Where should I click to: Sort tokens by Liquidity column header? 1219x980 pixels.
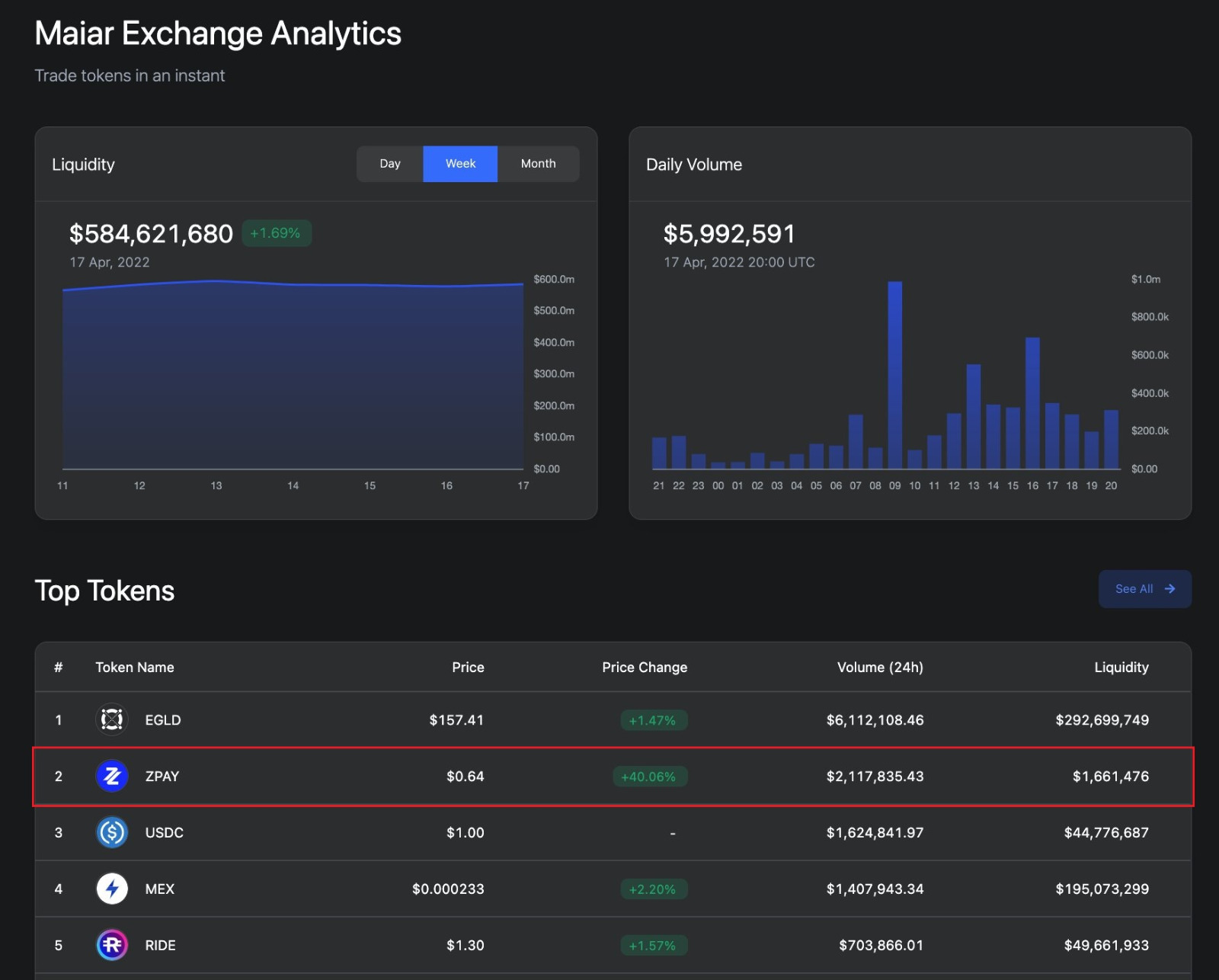click(1121, 668)
